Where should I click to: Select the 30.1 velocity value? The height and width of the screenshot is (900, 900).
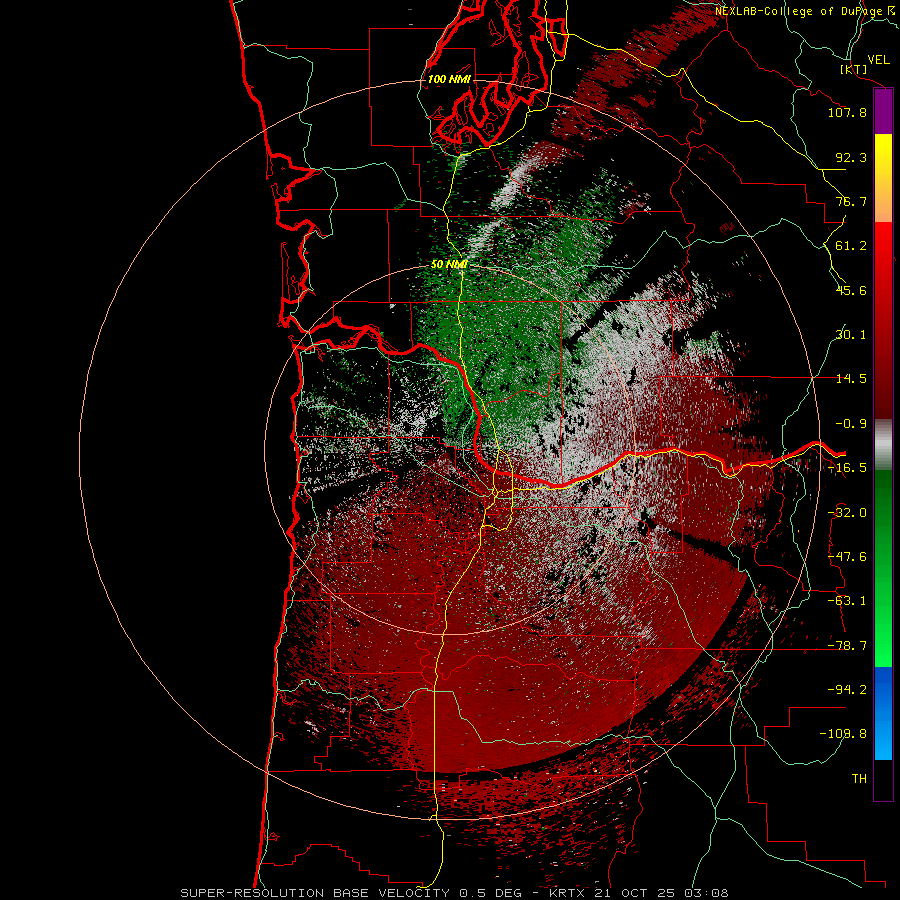[851, 335]
